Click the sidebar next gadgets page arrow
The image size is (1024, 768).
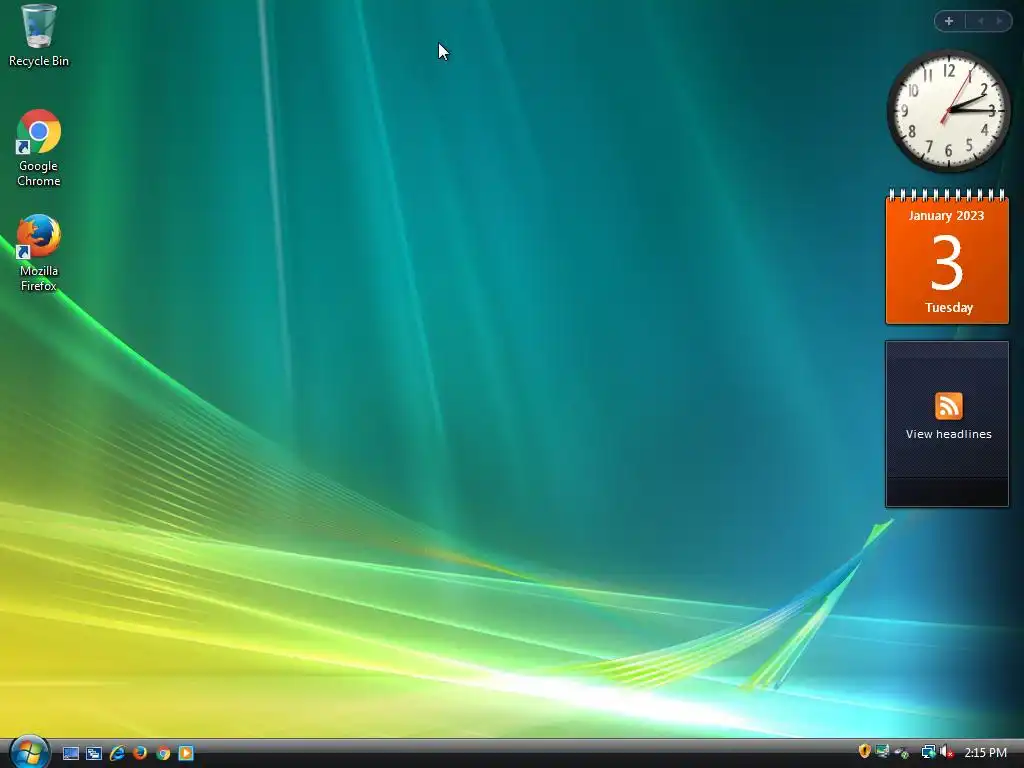(x=999, y=21)
